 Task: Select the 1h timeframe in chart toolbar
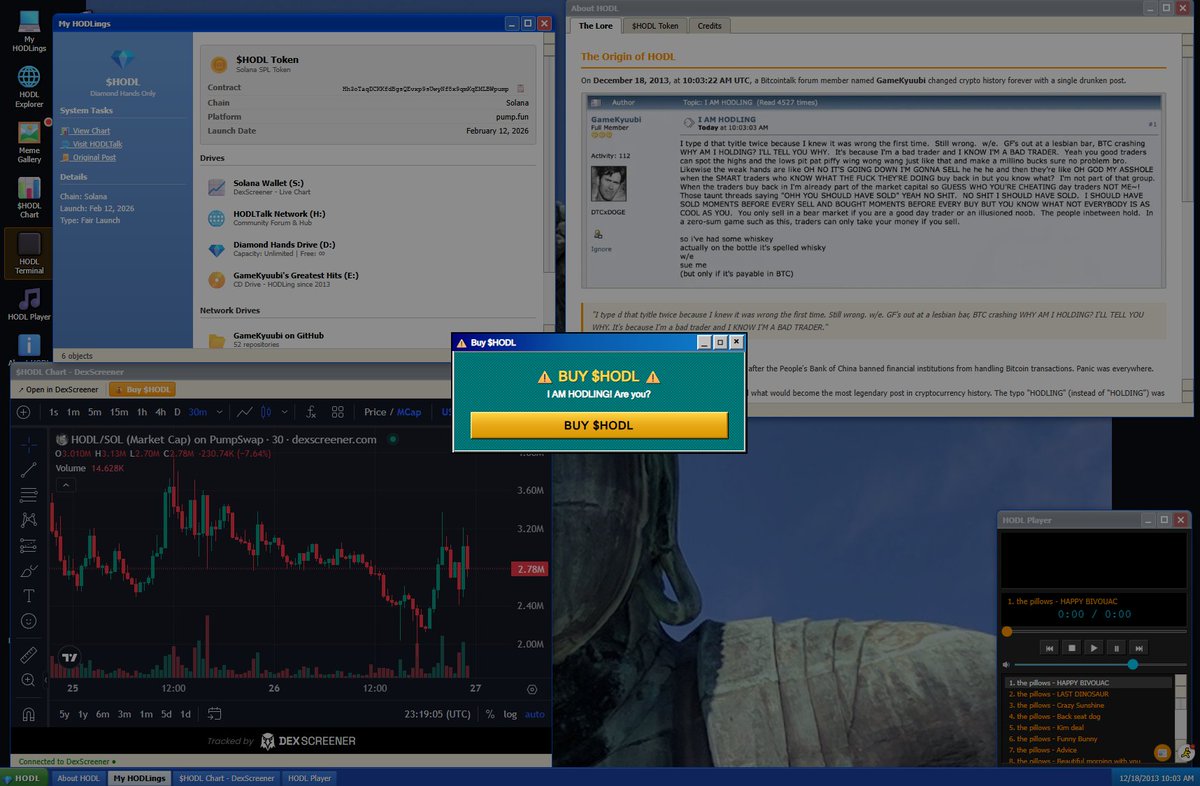(x=142, y=412)
